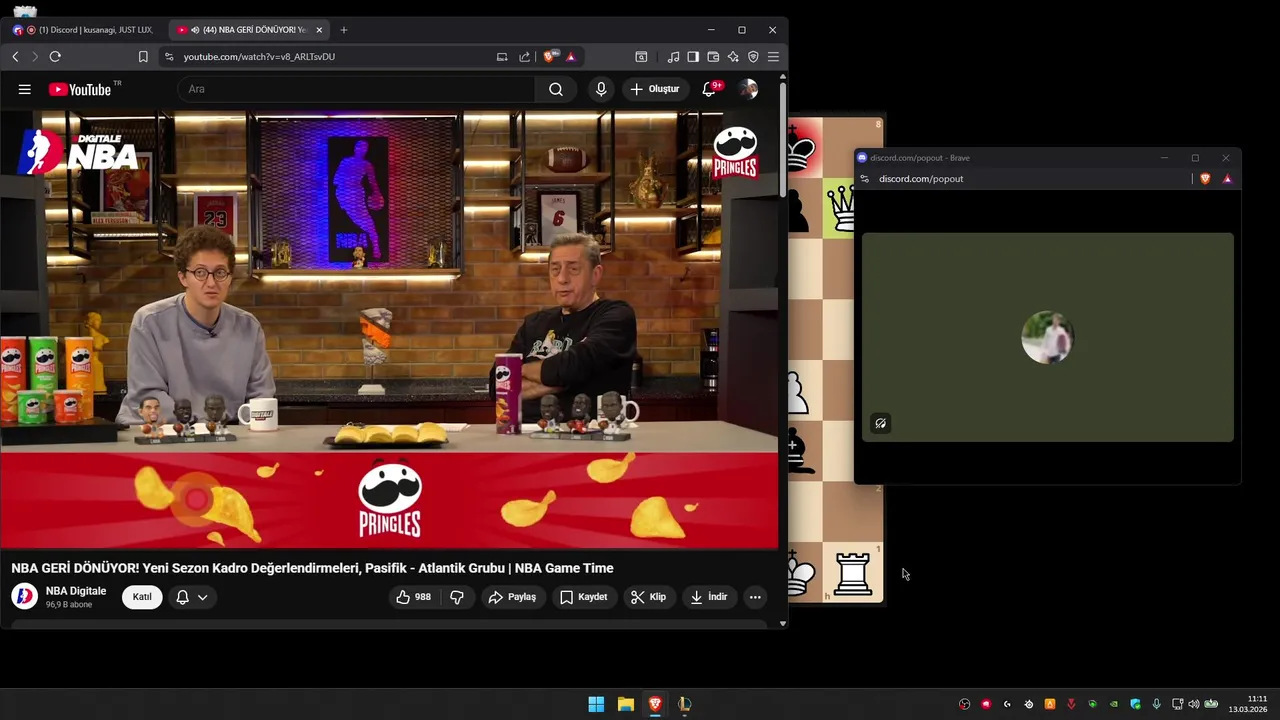This screenshot has height=720, width=1280.
Task: Download video with the İndir button
Action: tap(708, 597)
